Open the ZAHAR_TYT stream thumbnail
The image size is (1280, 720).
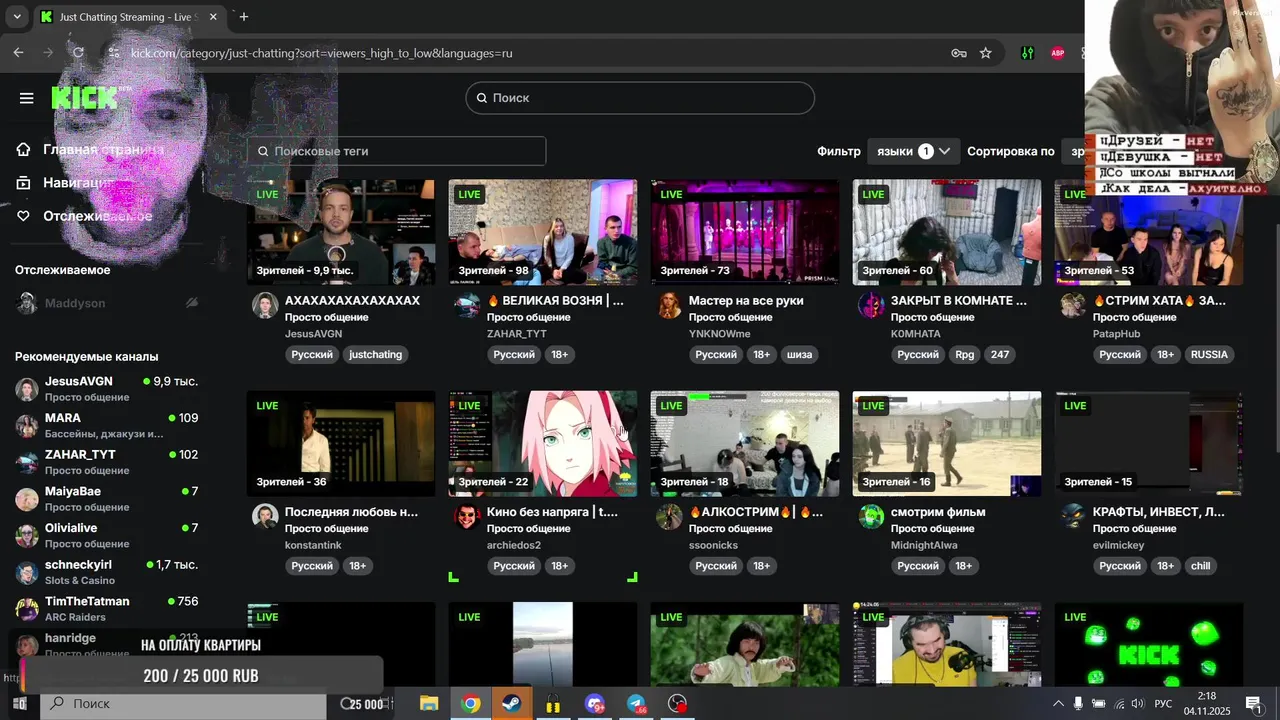coord(543,232)
